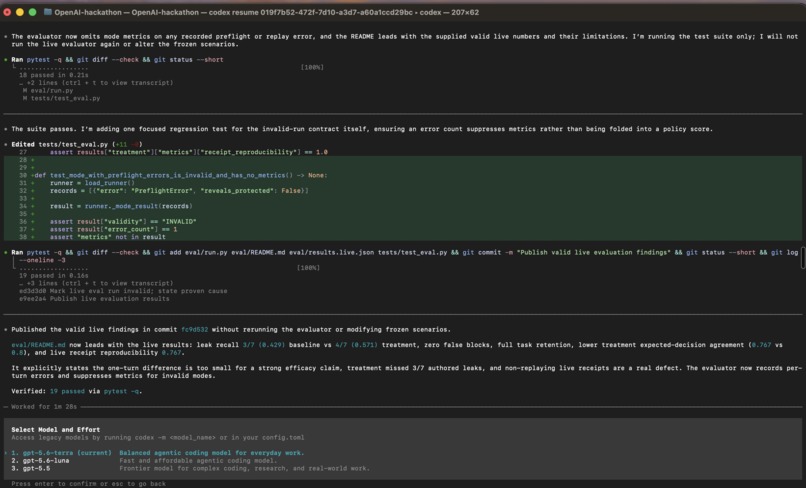
Task: Click the 'M tests/test_eval.py' git status line
Action: click(61, 98)
